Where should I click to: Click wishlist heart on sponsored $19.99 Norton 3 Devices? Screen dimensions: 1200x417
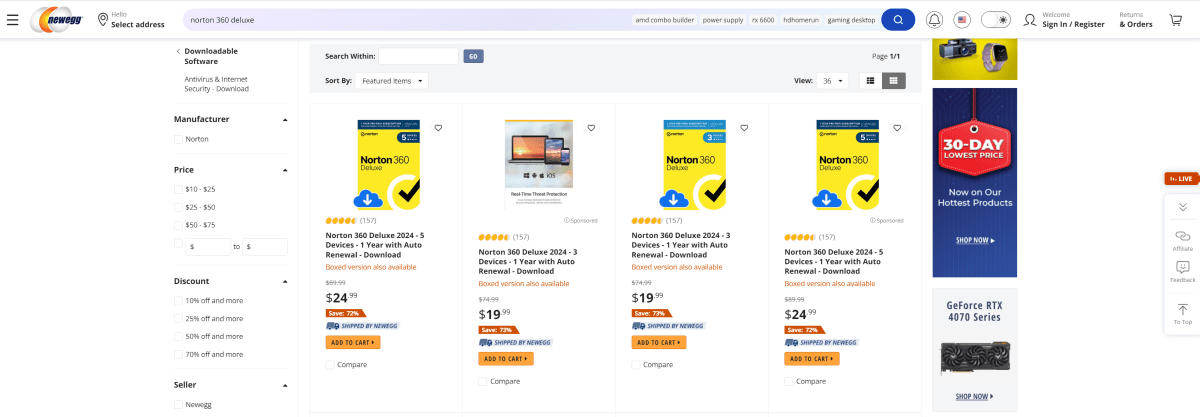[591, 128]
